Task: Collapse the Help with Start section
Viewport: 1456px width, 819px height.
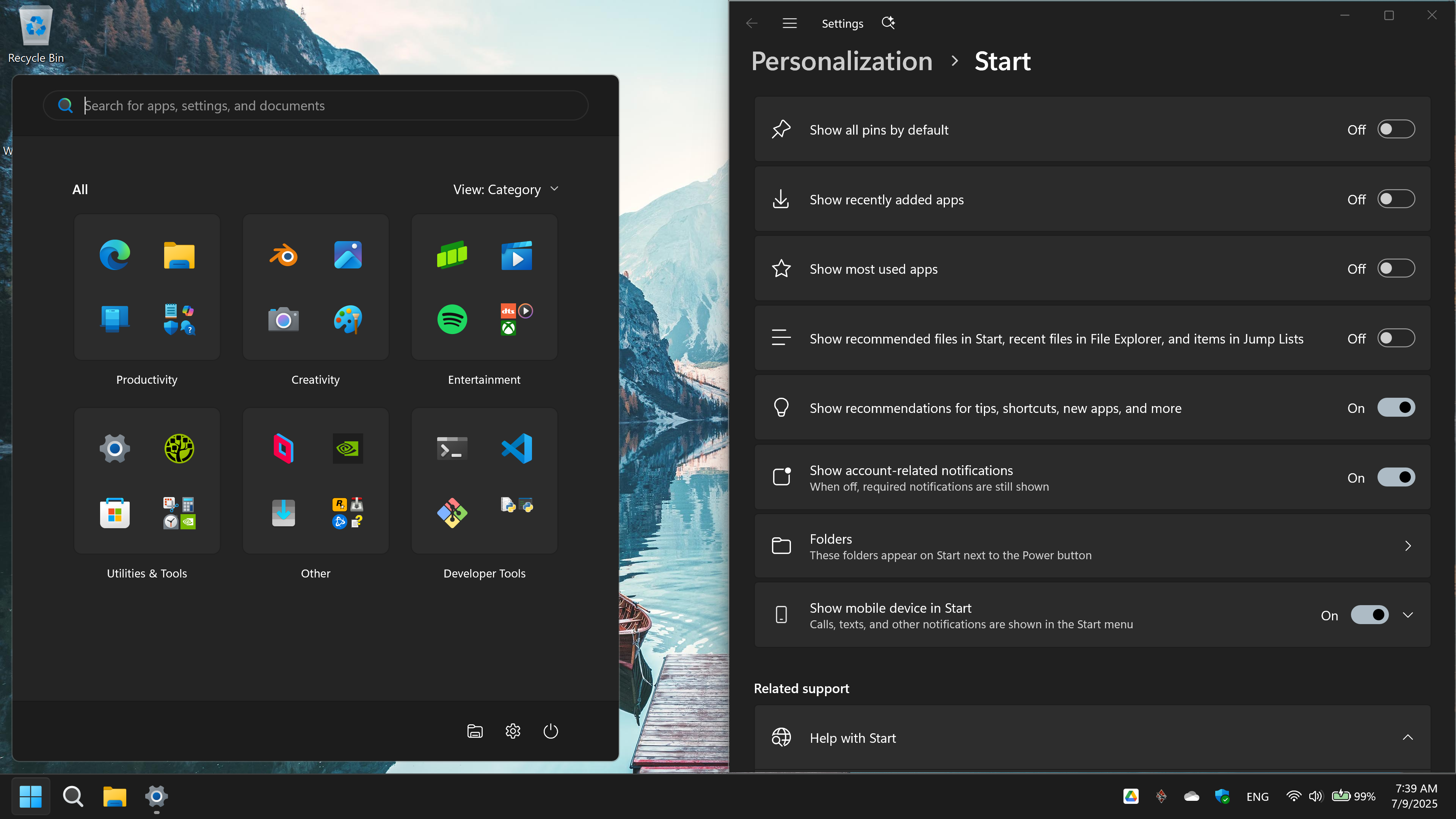Action: pos(1408,737)
